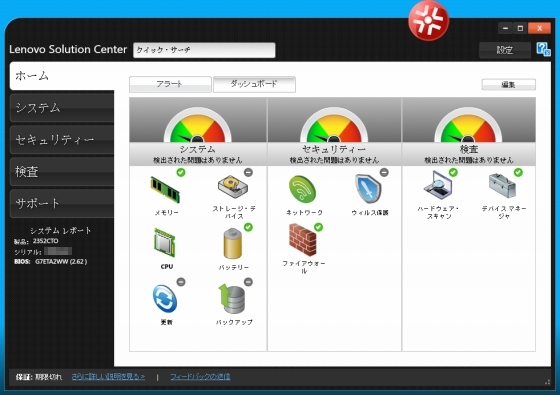Switch to the フラート tab
This screenshot has width=560, height=395.
(x=170, y=84)
